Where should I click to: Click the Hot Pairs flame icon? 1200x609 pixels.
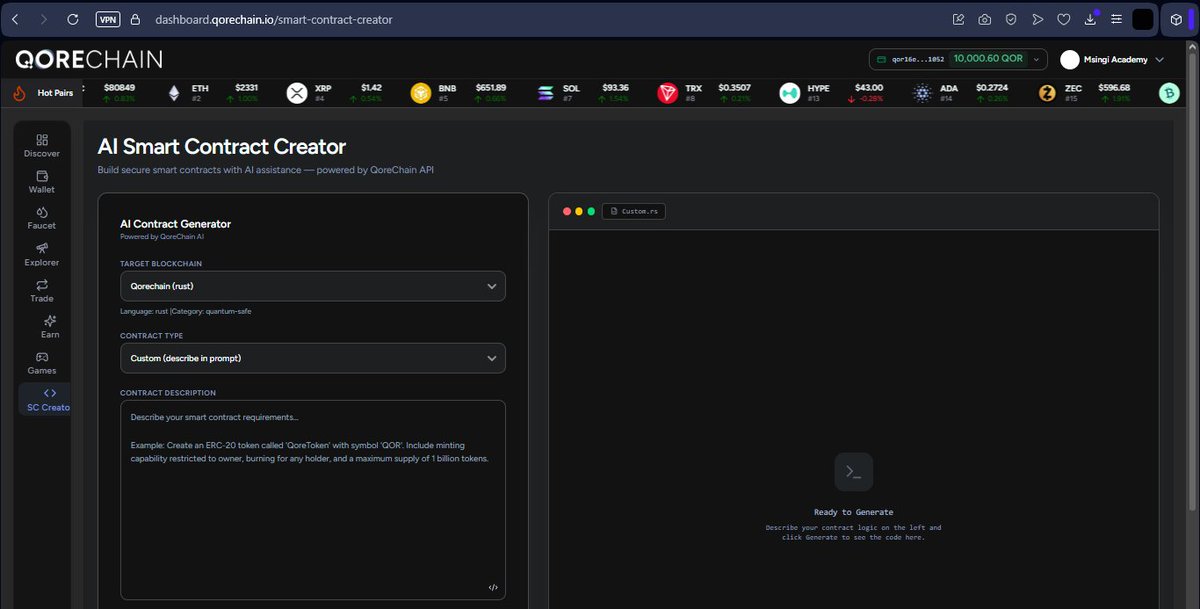click(19, 93)
